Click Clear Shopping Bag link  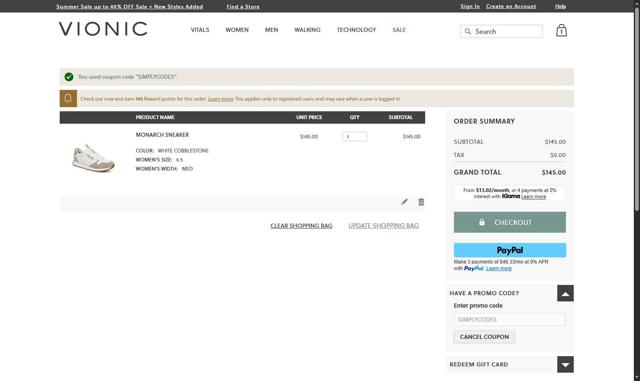tap(301, 226)
